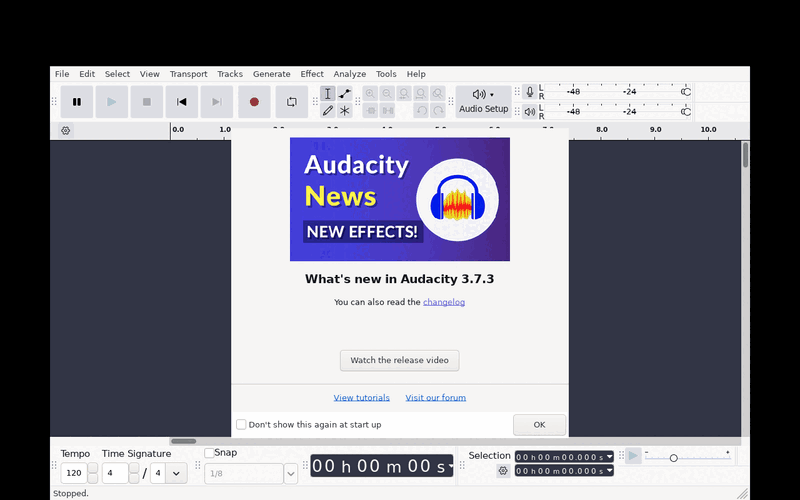The height and width of the screenshot is (500, 800).
Task: Follow the Visit our forum link
Action: tap(436, 397)
